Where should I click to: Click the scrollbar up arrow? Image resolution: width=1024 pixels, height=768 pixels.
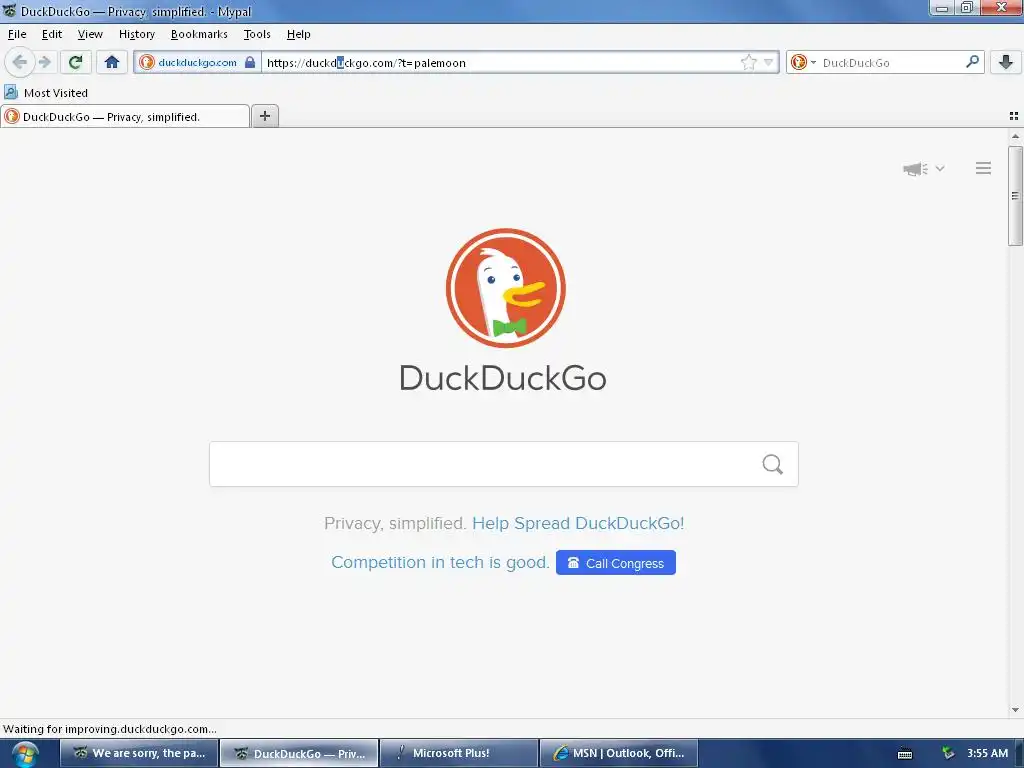tap(1015, 136)
